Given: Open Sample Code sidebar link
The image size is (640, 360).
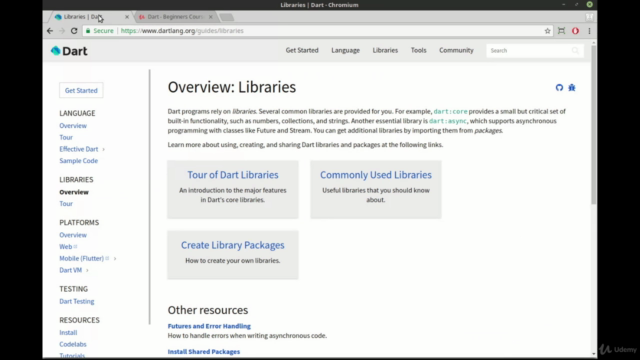Looking at the screenshot, I should 78,161.
